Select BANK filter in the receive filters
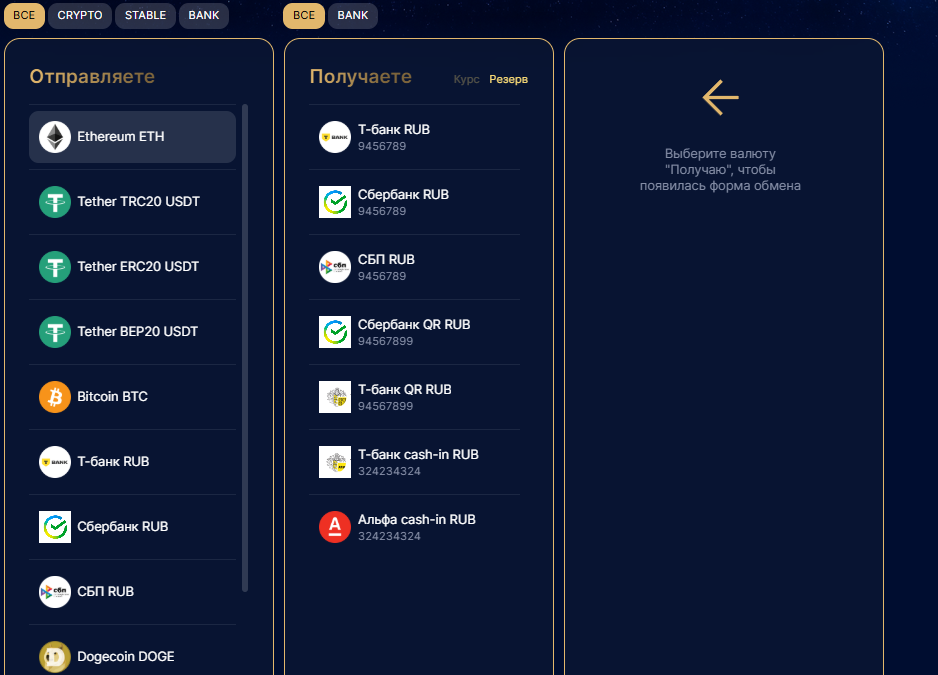This screenshot has width=938, height=675. click(x=353, y=16)
